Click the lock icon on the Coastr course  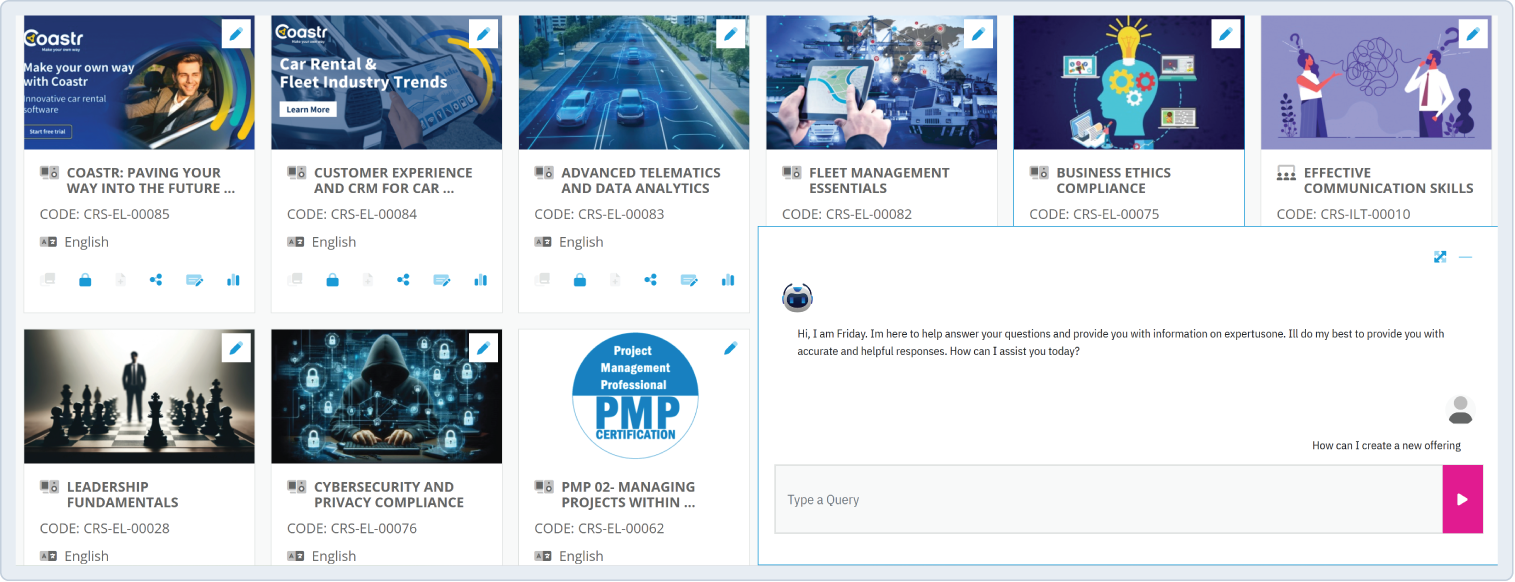tap(85, 280)
